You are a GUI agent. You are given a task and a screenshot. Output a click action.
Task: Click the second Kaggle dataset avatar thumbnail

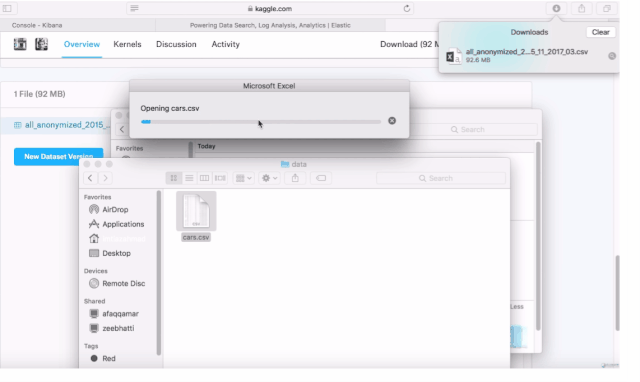pos(41,44)
